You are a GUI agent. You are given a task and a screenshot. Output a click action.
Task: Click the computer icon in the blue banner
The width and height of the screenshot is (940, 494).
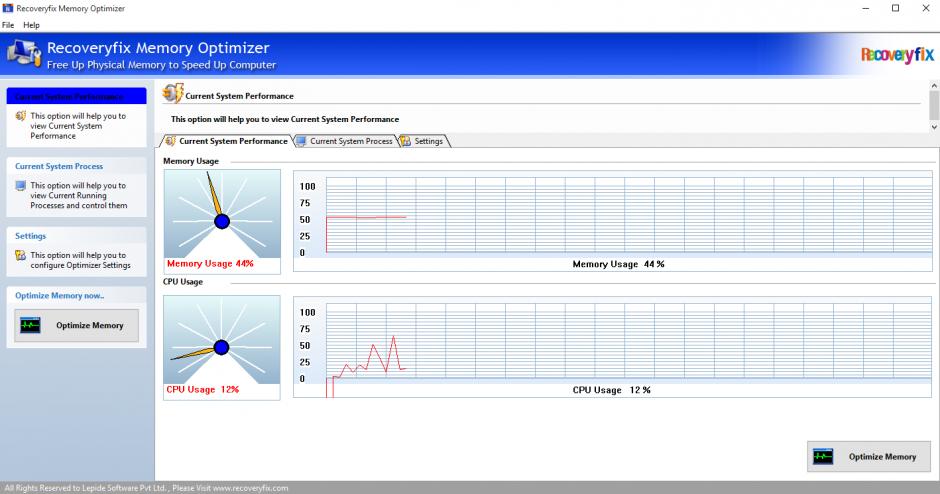click(24, 56)
